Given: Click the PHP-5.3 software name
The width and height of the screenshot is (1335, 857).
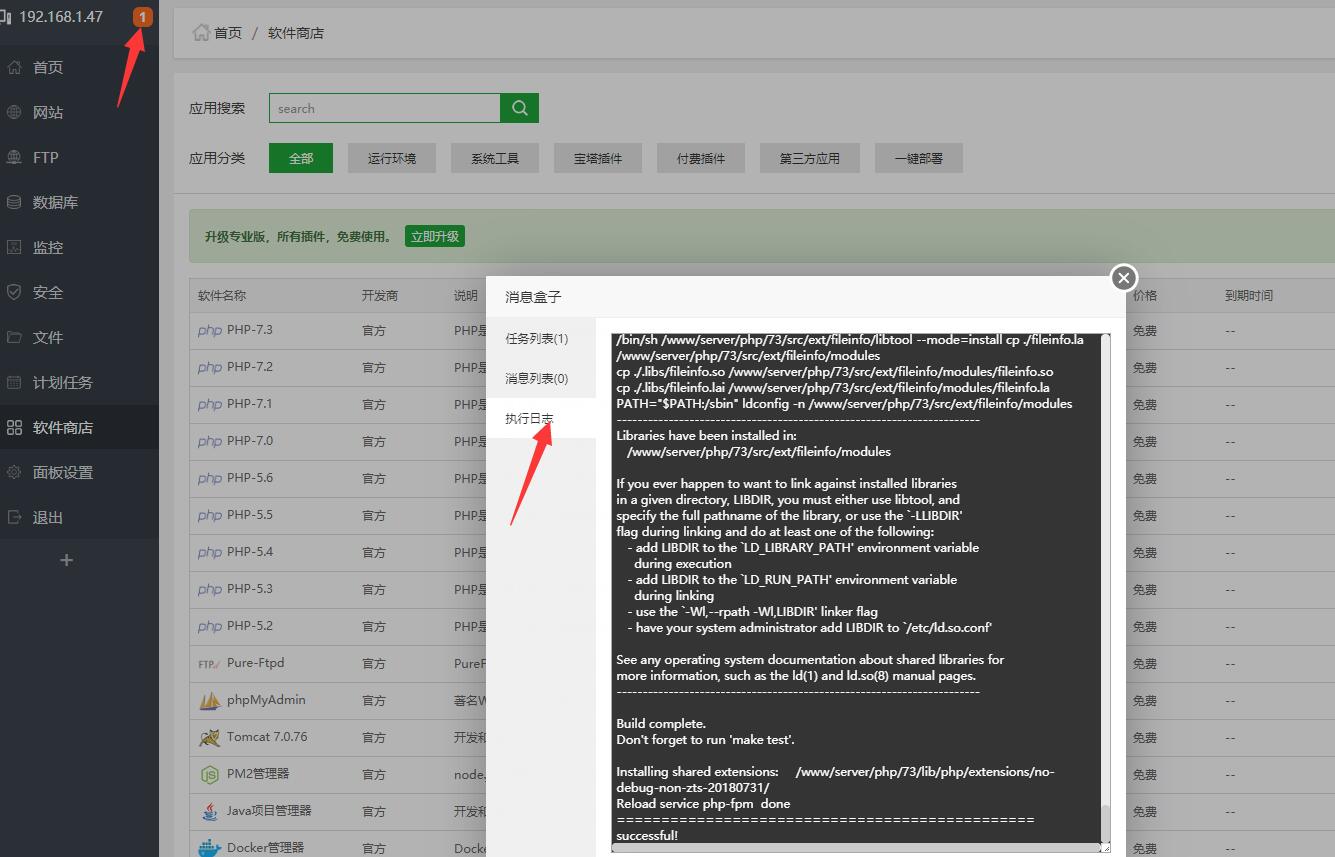Looking at the screenshot, I should pos(249,589).
